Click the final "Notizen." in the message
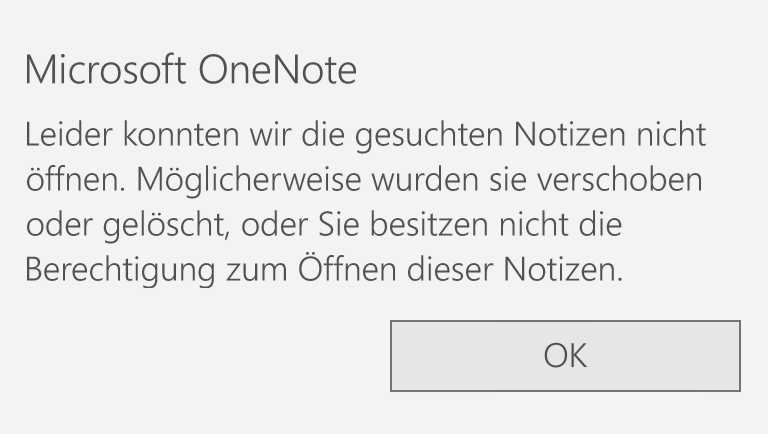The width and height of the screenshot is (768, 434). (563, 269)
